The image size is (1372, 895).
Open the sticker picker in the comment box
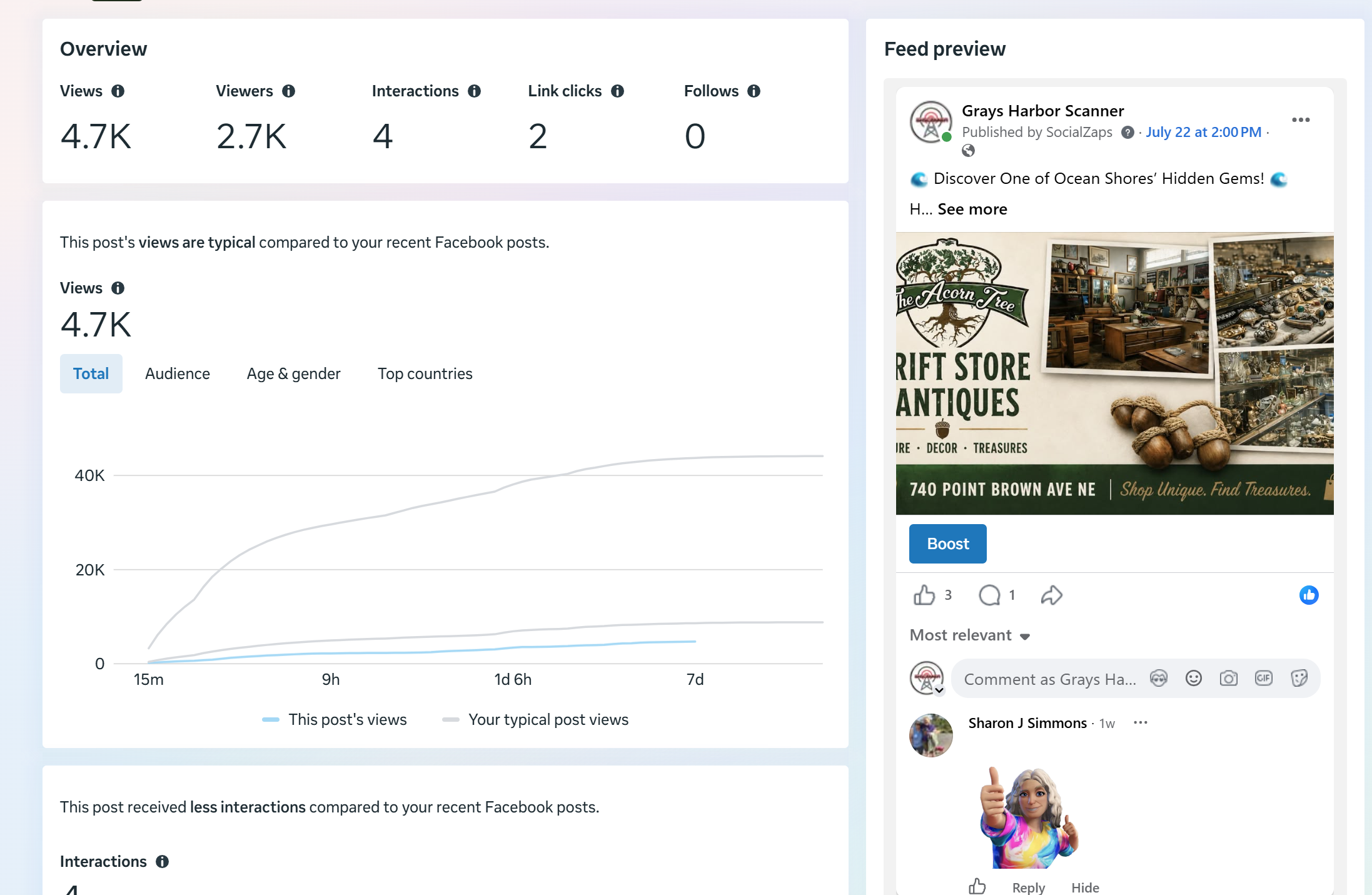click(1299, 679)
